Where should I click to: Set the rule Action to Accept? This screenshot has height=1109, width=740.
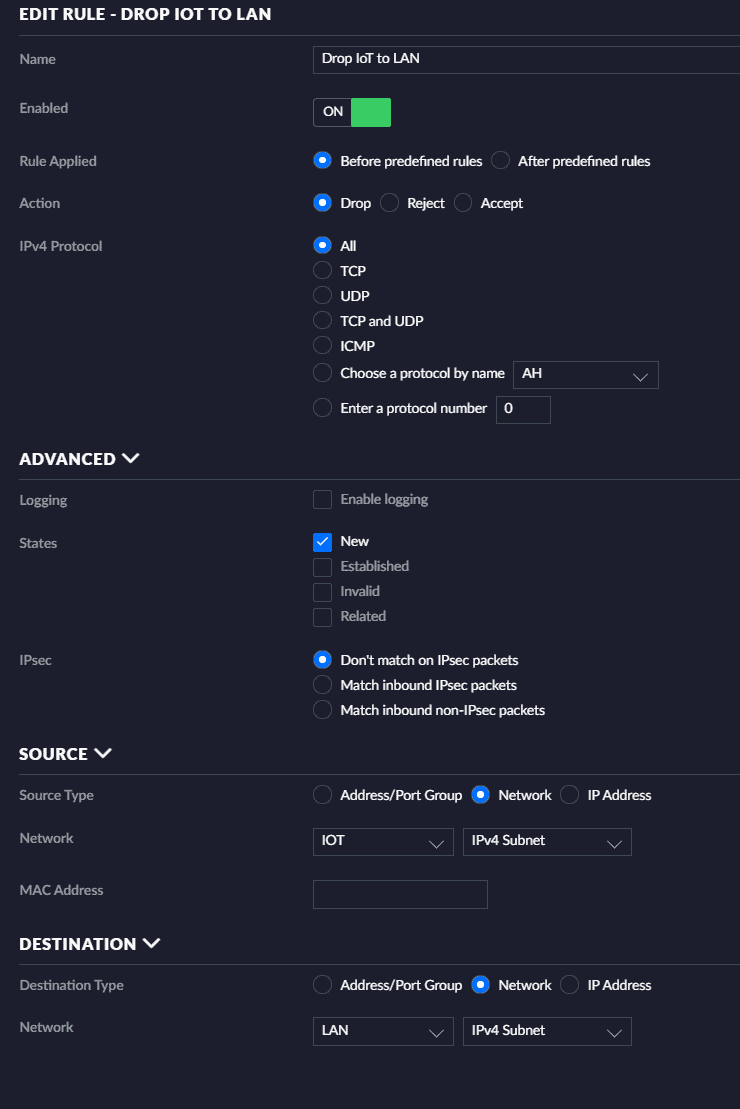(x=463, y=203)
